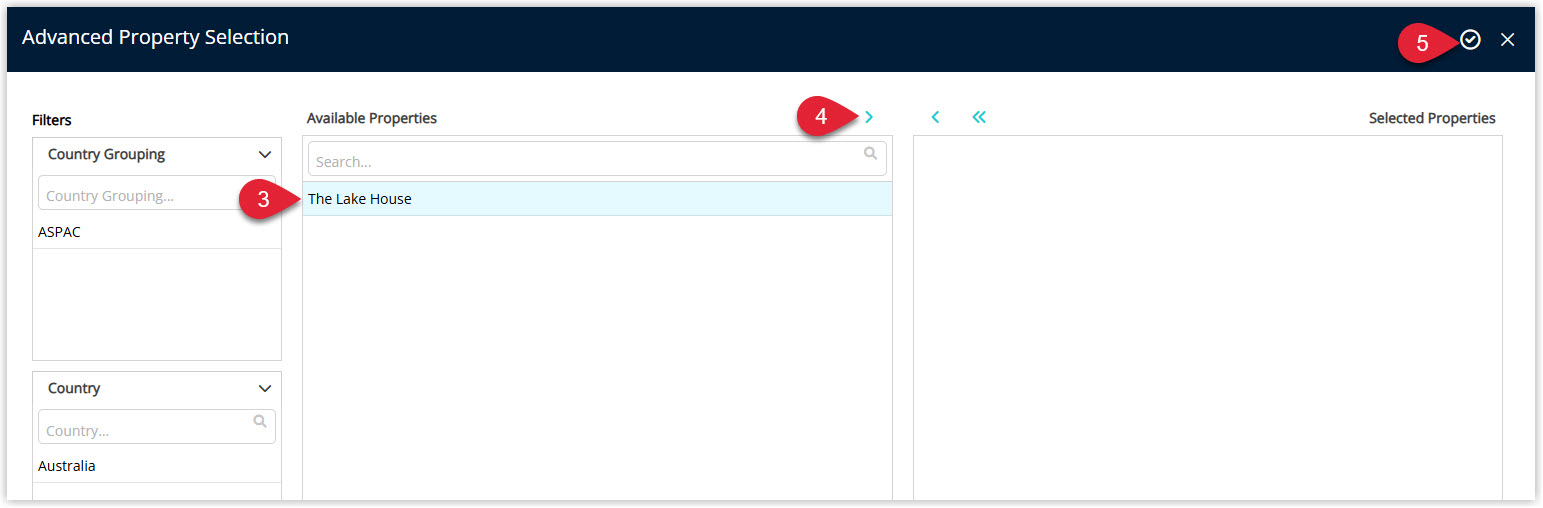This screenshot has height=508, width=1543.
Task: Close the Advanced Property Selection dialog
Action: click(x=1508, y=40)
